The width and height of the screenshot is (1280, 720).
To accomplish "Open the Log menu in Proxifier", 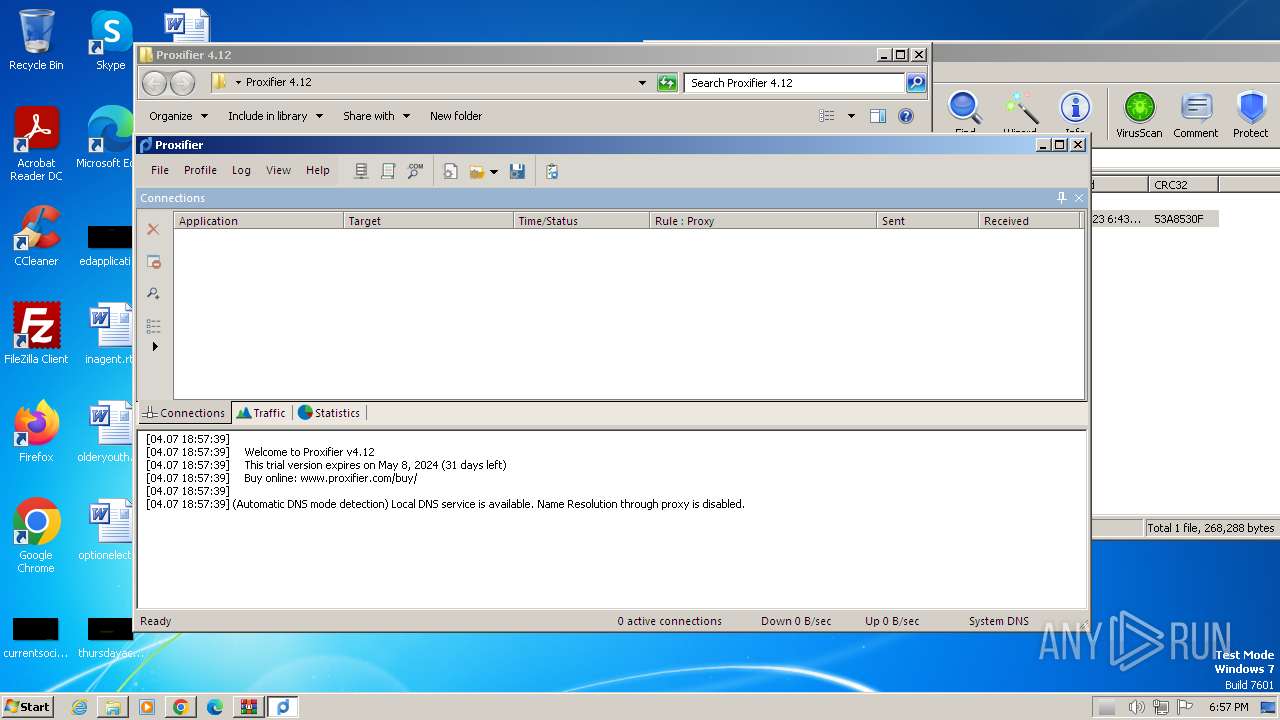I will click(x=241, y=170).
